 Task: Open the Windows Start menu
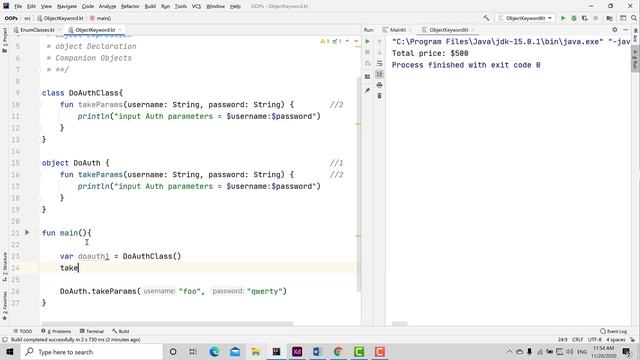pyautogui.click(x=10, y=352)
